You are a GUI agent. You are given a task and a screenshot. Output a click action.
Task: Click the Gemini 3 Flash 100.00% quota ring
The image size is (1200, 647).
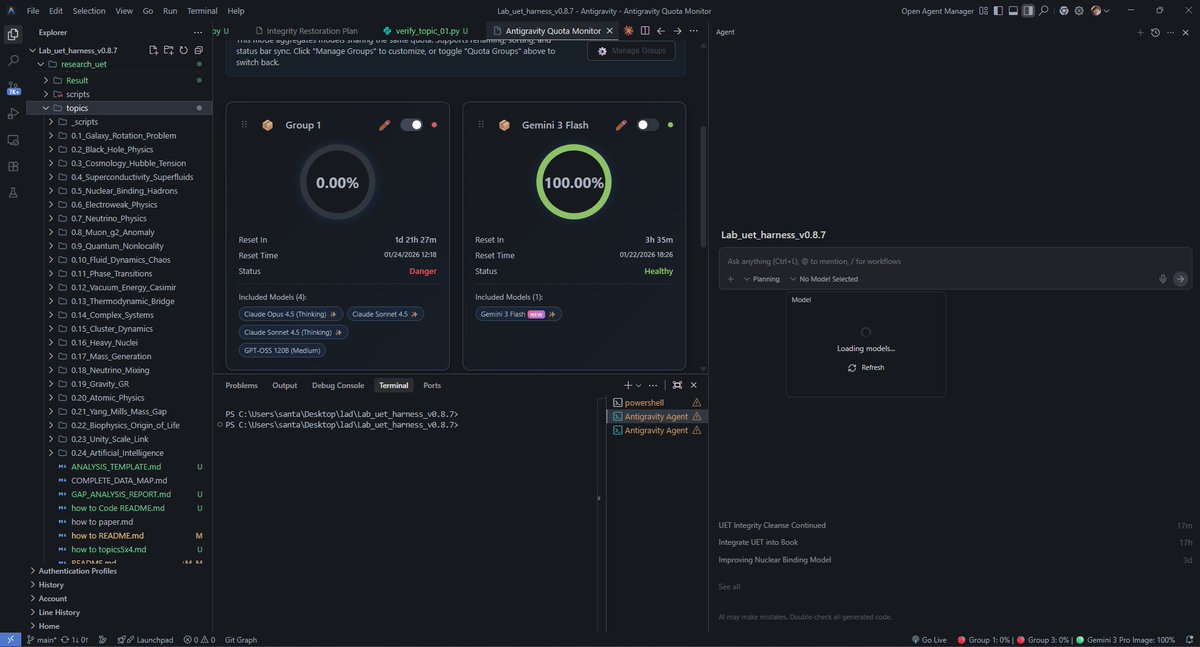[574, 183]
